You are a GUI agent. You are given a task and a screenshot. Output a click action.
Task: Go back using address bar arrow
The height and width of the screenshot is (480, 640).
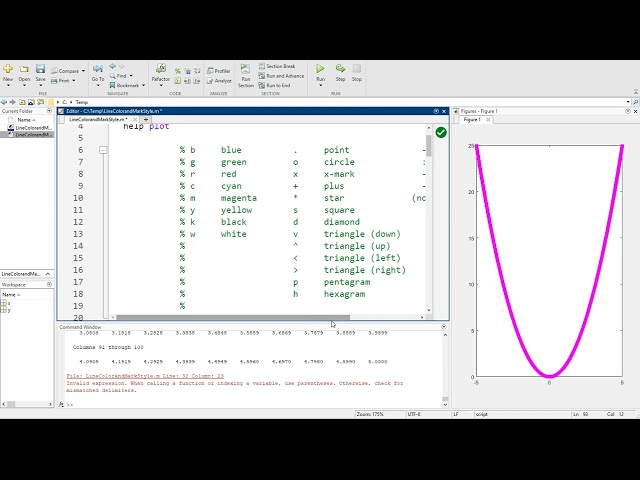(x=4, y=102)
